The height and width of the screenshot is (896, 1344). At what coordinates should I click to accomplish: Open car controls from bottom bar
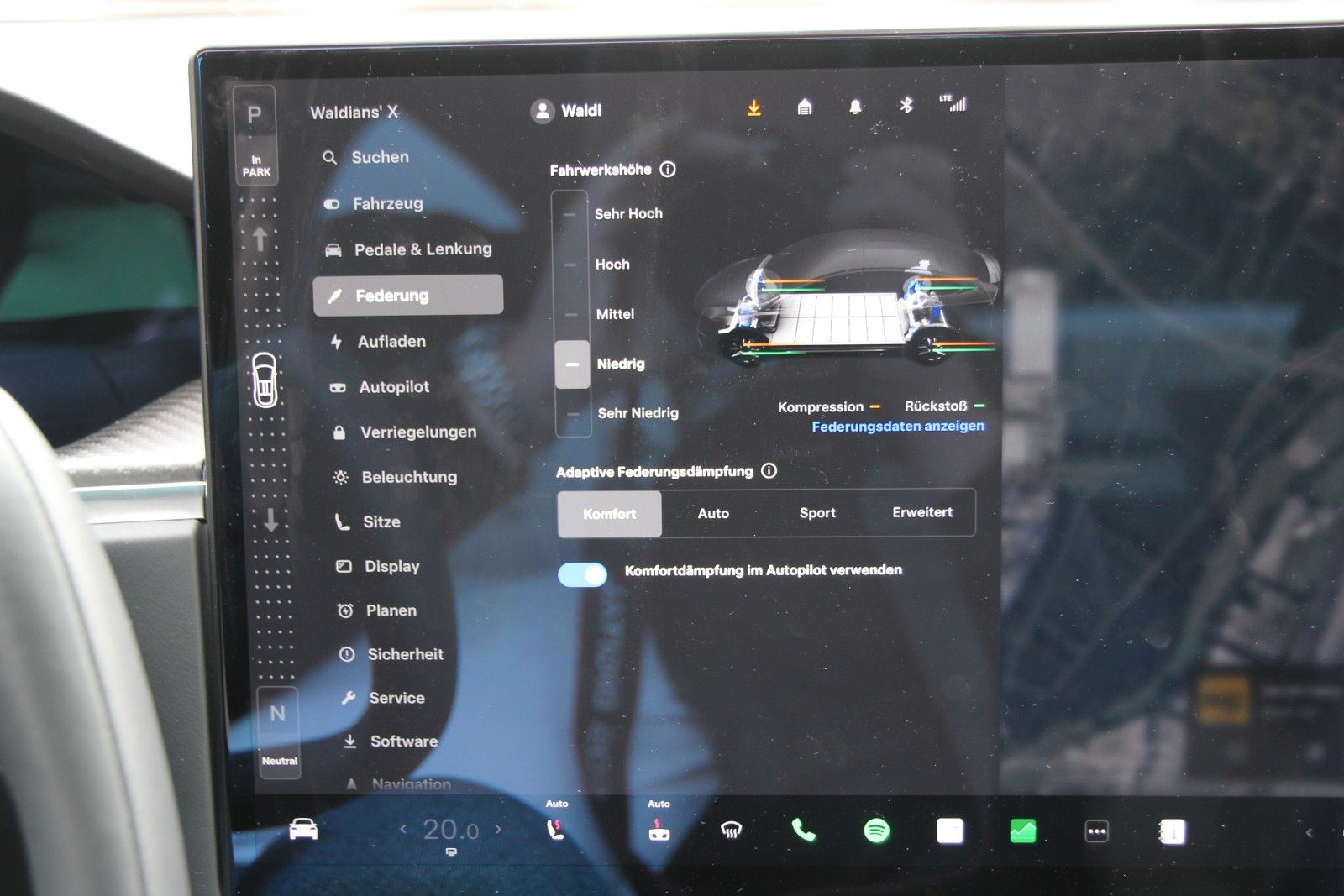303,830
